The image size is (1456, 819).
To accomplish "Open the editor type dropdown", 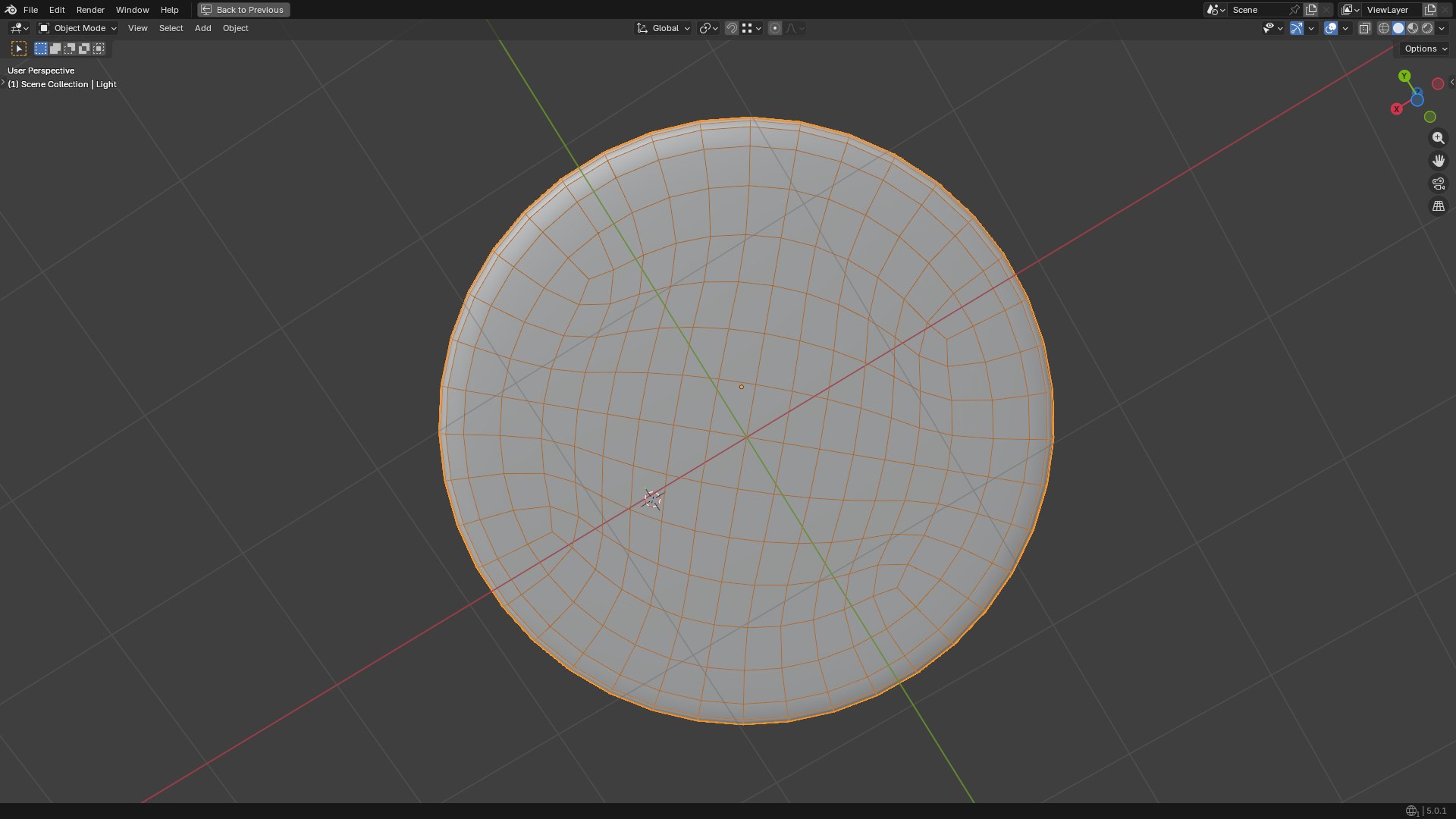I will 19,28.
